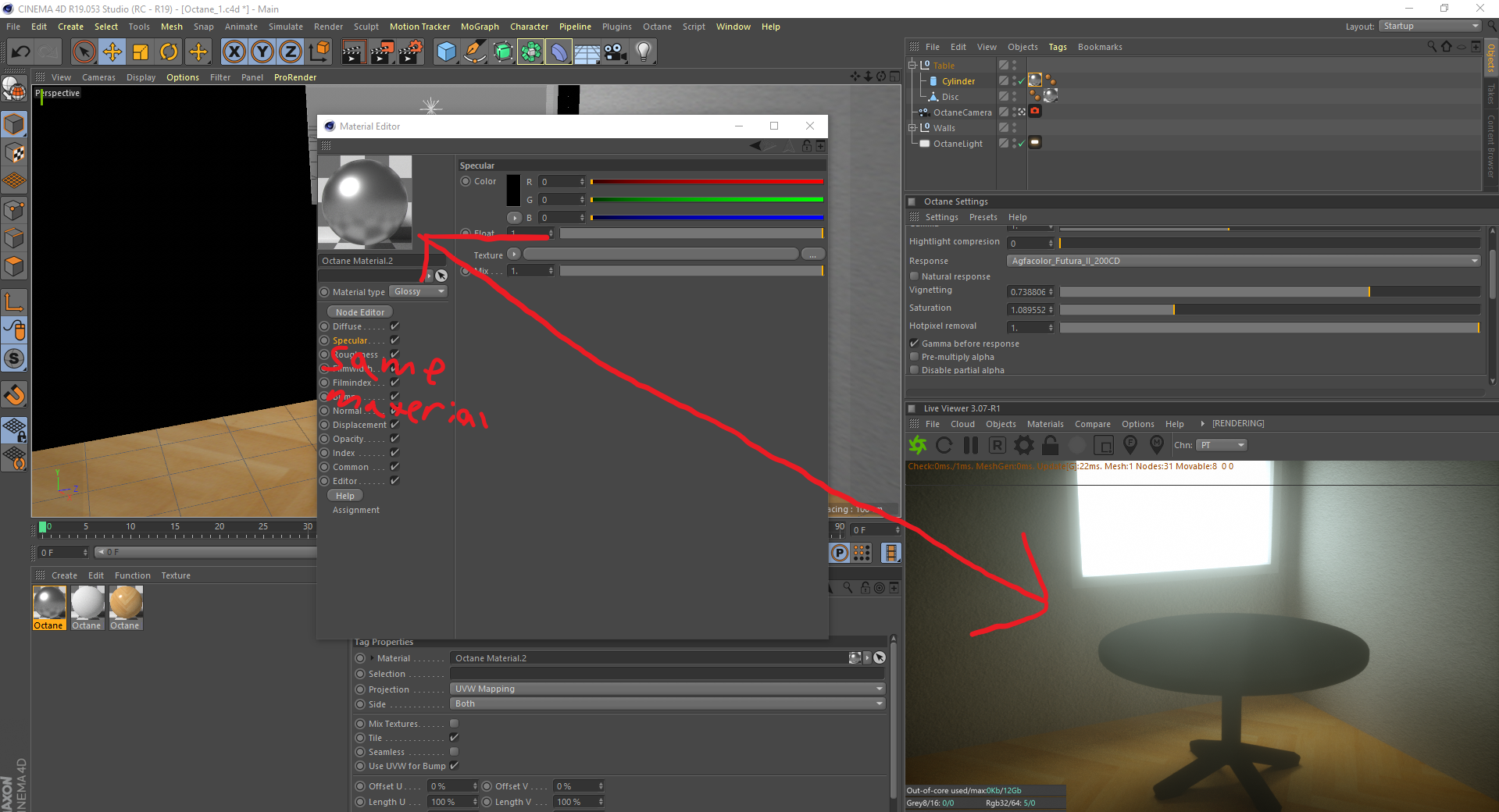Open the Octane menu in main menubar
1499x812 pixels.
tap(657, 27)
